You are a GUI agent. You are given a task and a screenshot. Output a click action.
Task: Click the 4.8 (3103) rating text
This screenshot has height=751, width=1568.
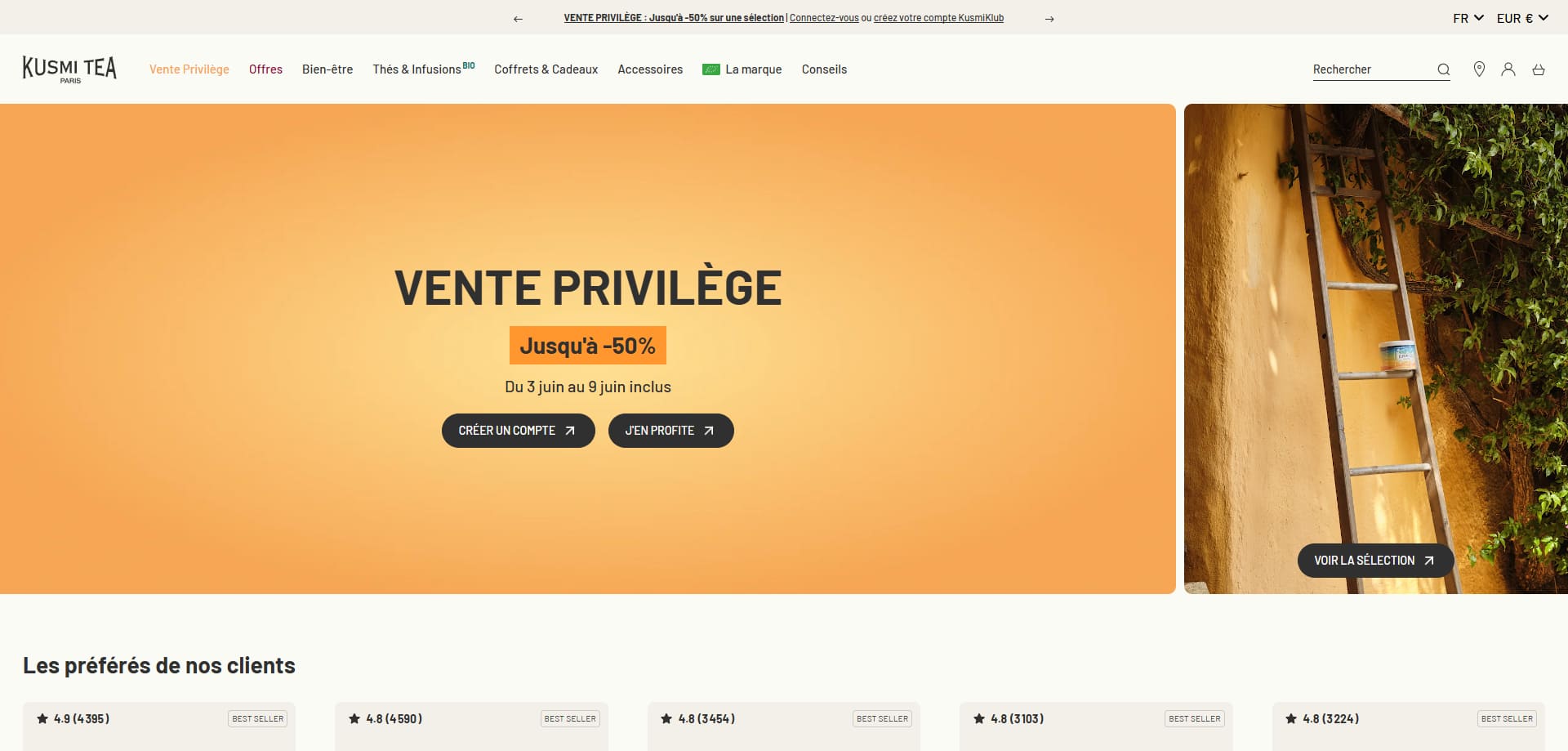click(x=1018, y=719)
